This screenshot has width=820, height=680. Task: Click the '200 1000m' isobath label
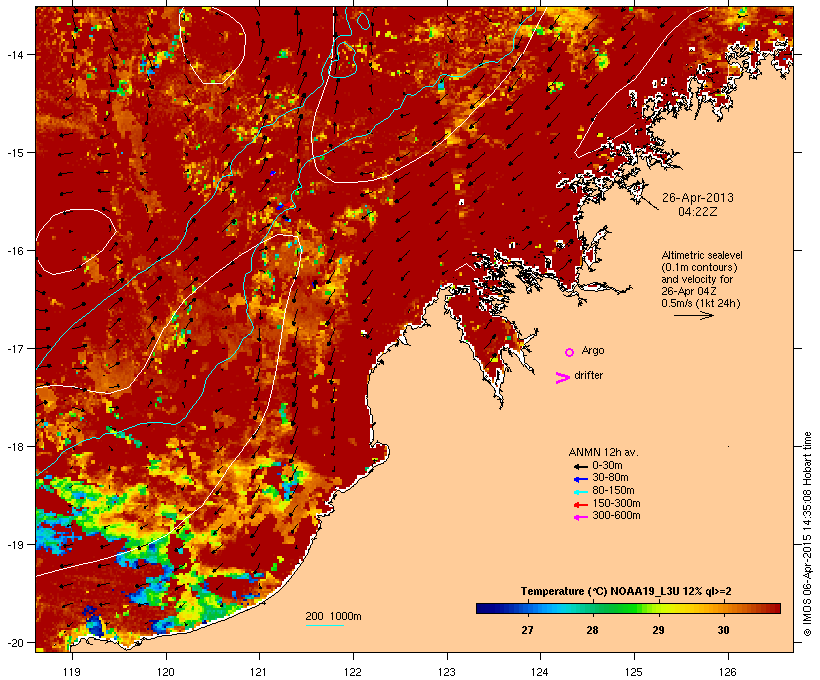click(x=333, y=616)
